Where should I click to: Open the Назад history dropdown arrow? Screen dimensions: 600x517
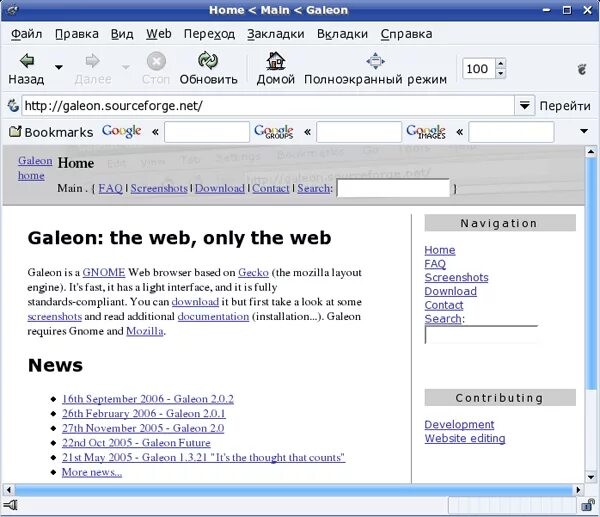click(59, 67)
